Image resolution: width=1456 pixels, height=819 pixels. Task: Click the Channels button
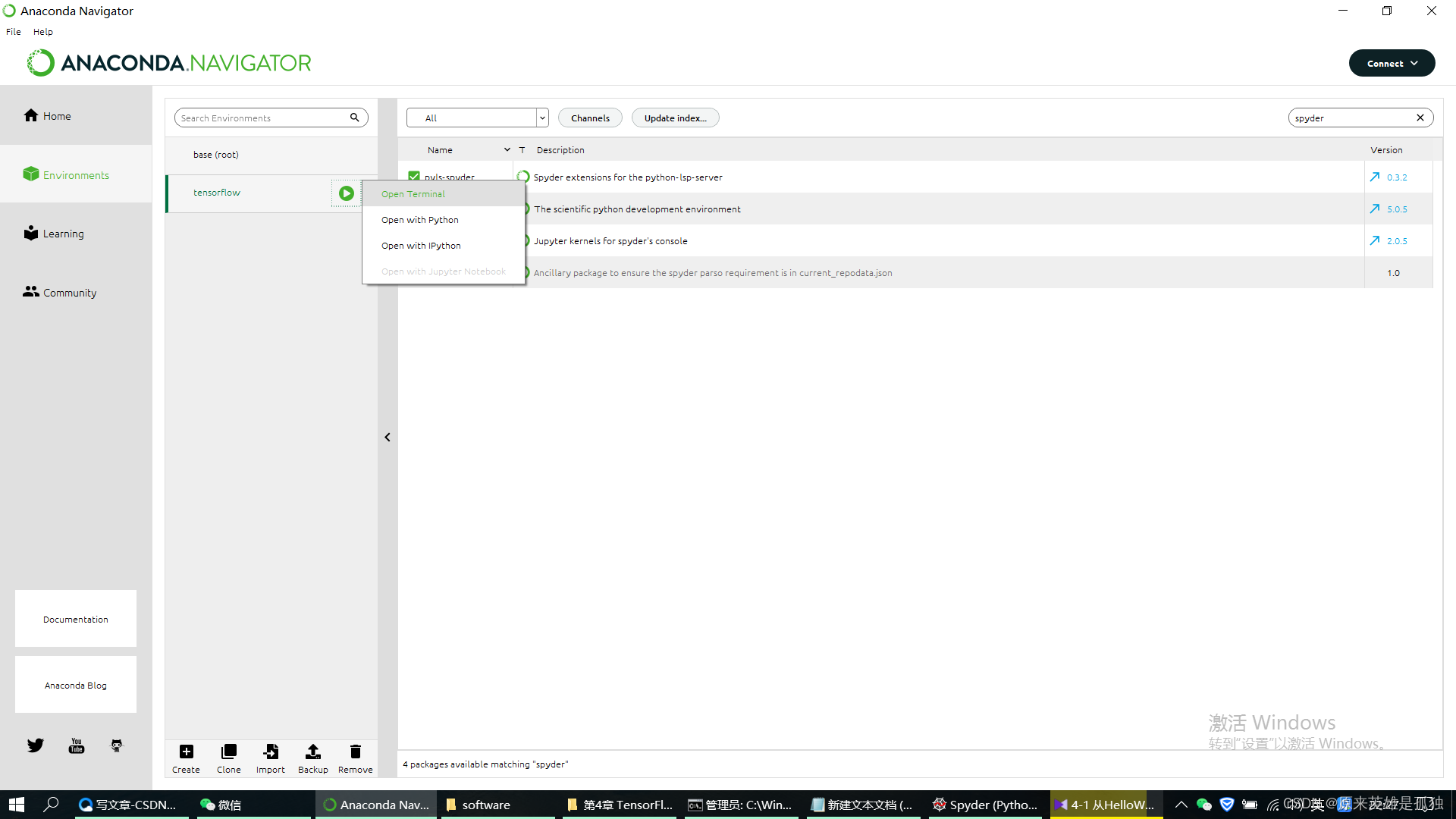coord(590,118)
